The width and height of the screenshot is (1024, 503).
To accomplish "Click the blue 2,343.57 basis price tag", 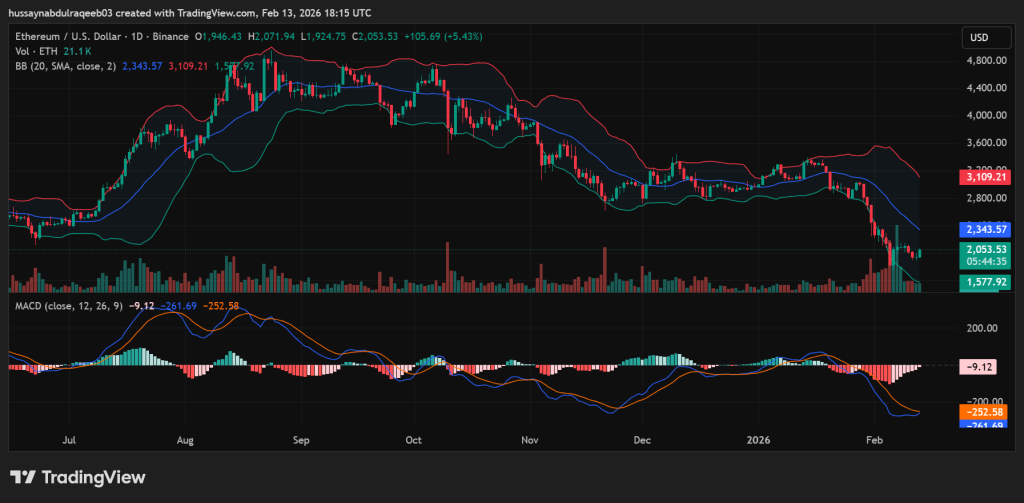I will point(984,229).
